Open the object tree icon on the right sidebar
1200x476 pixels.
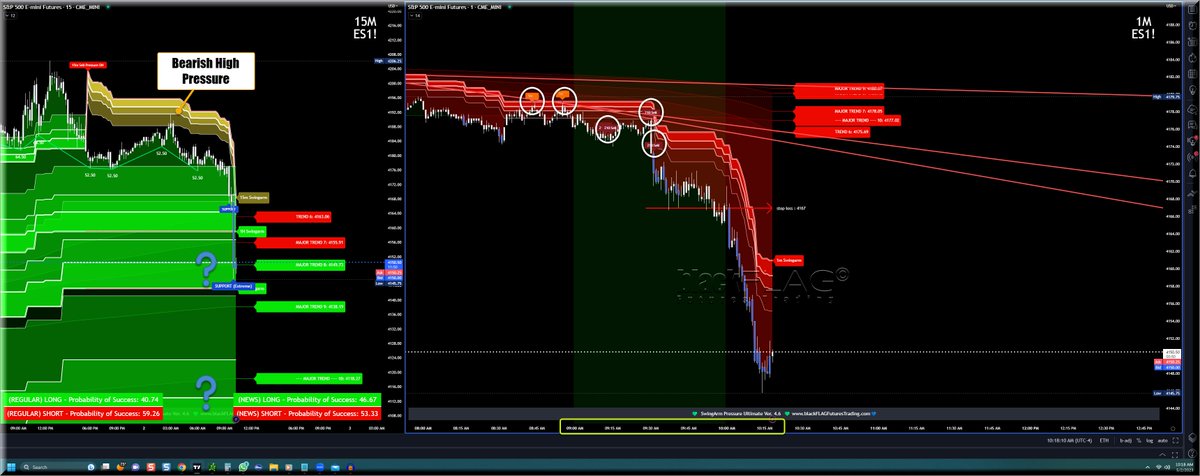[1192, 437]
